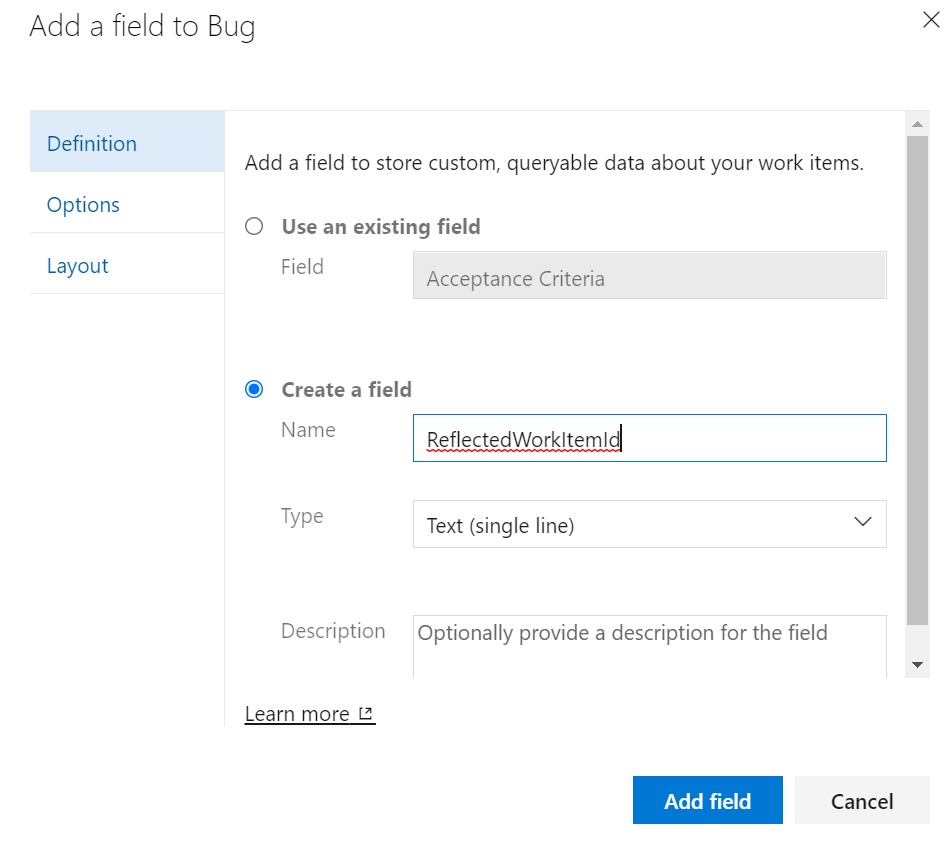Click the custom queryable data description sentence
The image size is (945, 841).
point(554,163)
